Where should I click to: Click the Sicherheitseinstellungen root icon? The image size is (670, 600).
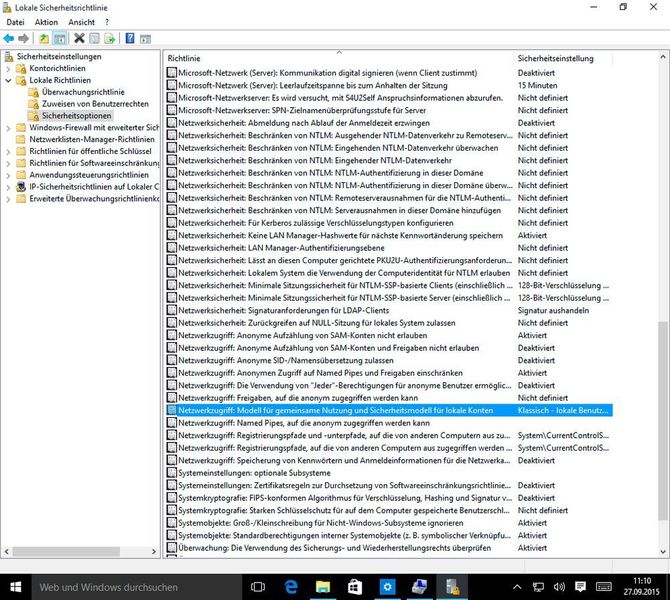coord(9,56)
